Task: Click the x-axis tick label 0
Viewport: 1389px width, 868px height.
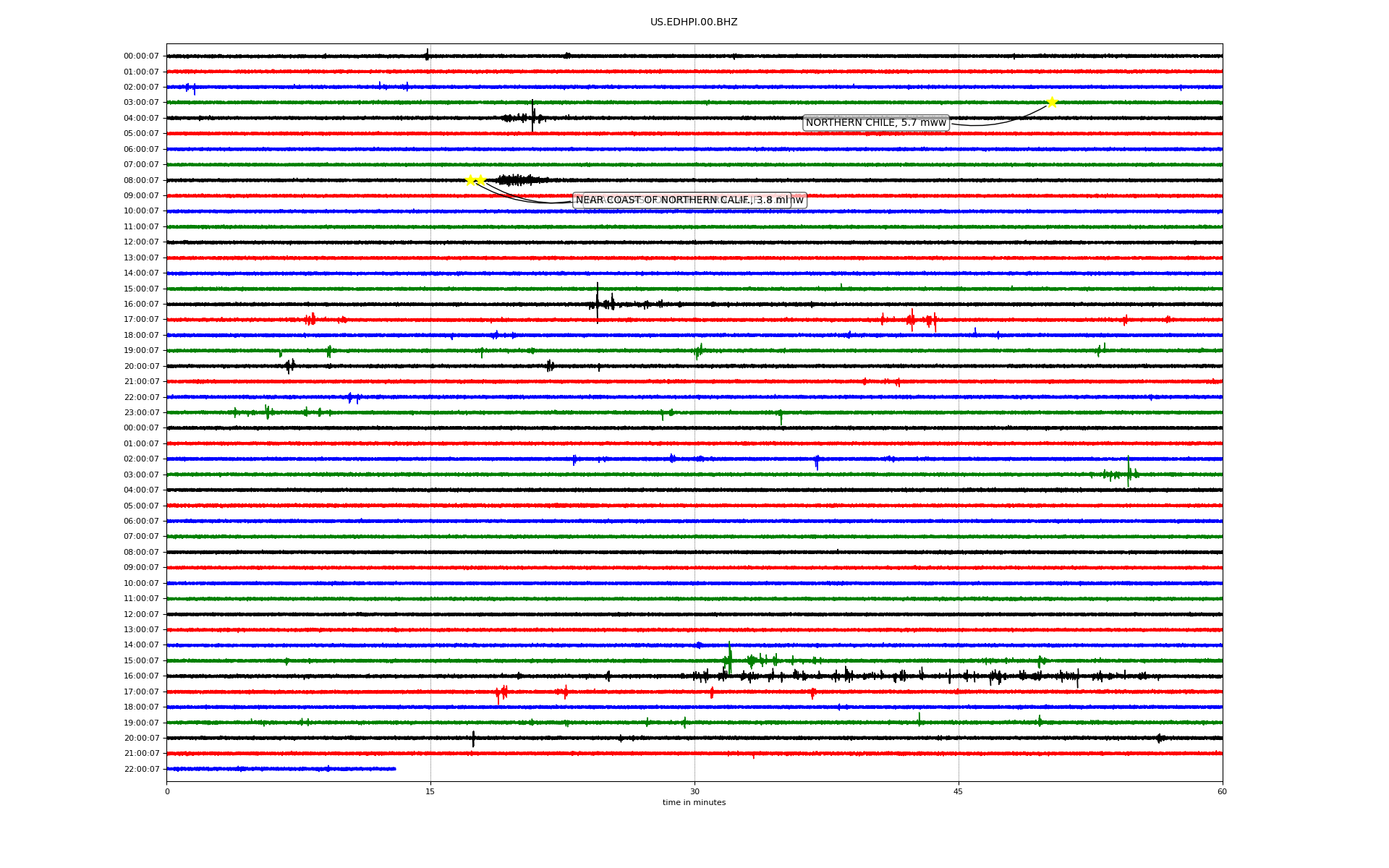Action: [x=167, y=791]
